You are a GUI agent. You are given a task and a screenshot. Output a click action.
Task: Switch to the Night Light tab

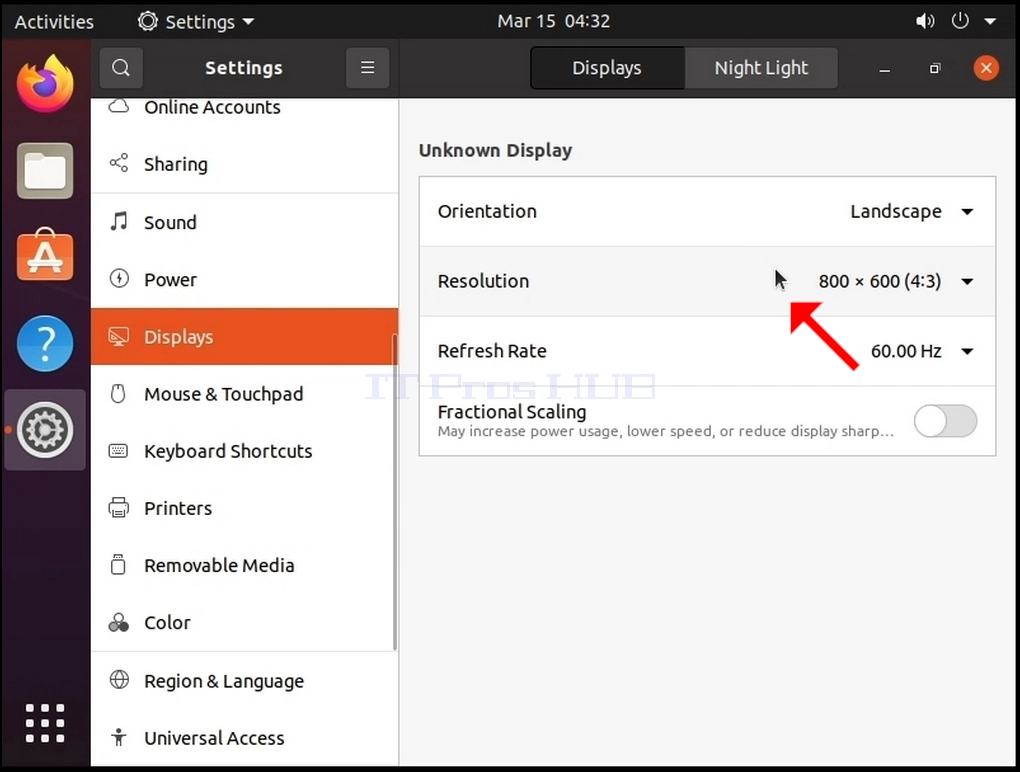tap(761, 68)
